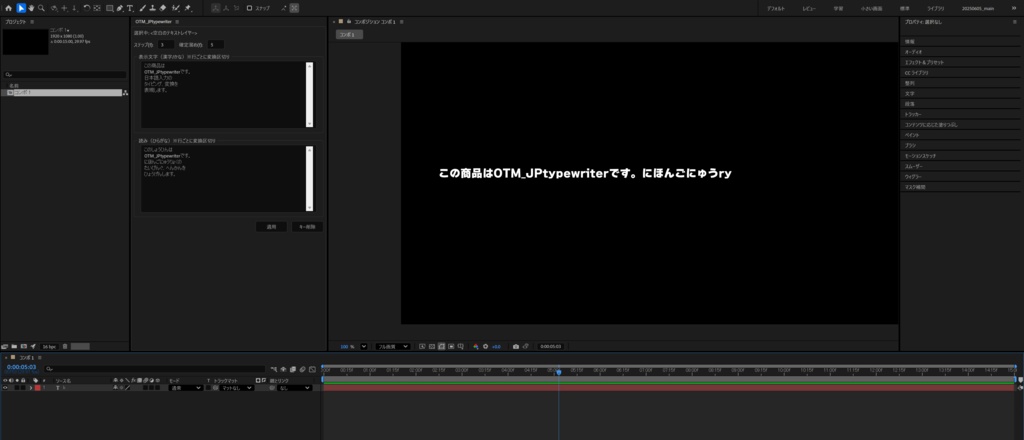This screenshot has height=440, width=1024.
Task: Toggle visibility eye of layer 1
Action: pyautogui.click(x=5, y=388)
